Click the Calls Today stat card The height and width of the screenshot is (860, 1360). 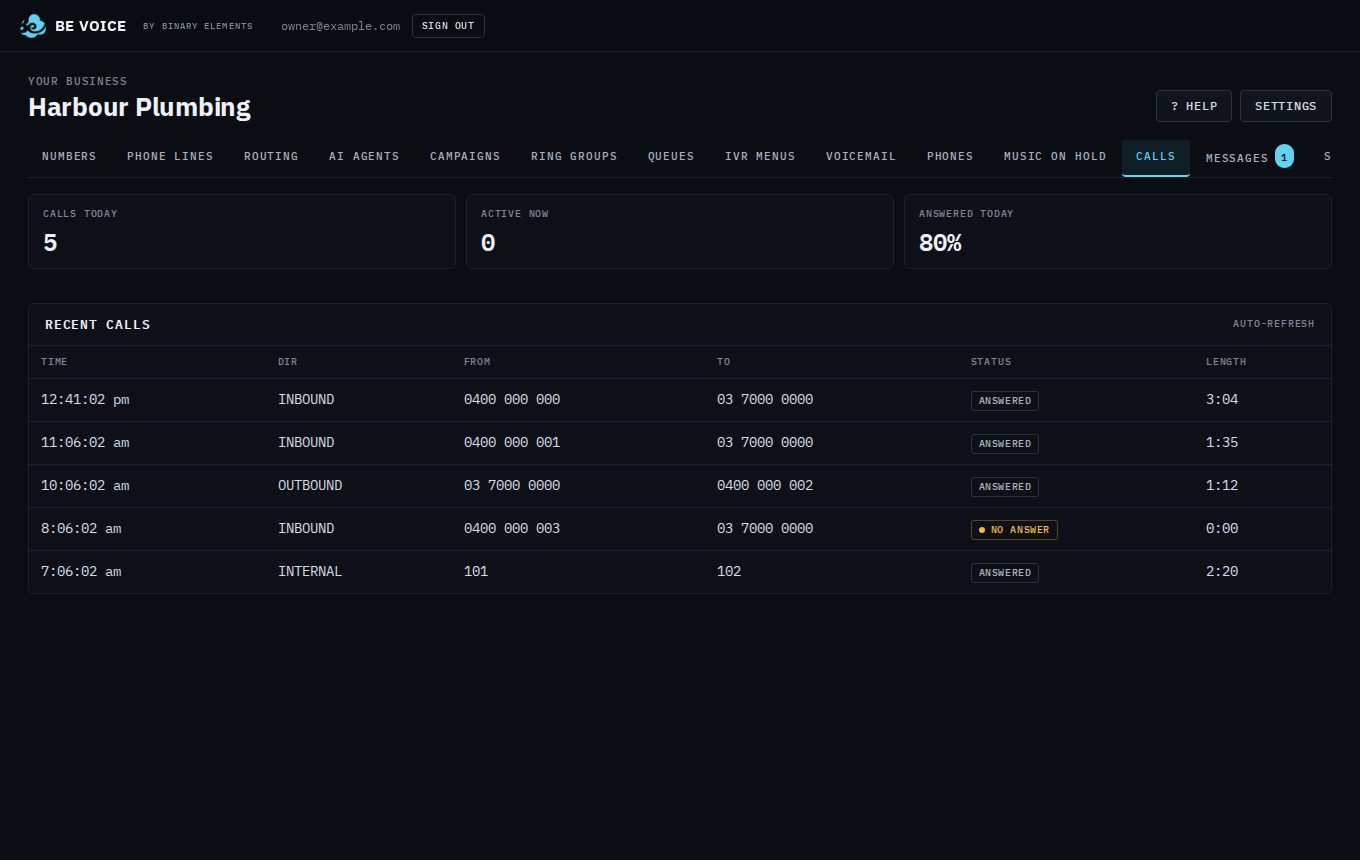point(242,231)
